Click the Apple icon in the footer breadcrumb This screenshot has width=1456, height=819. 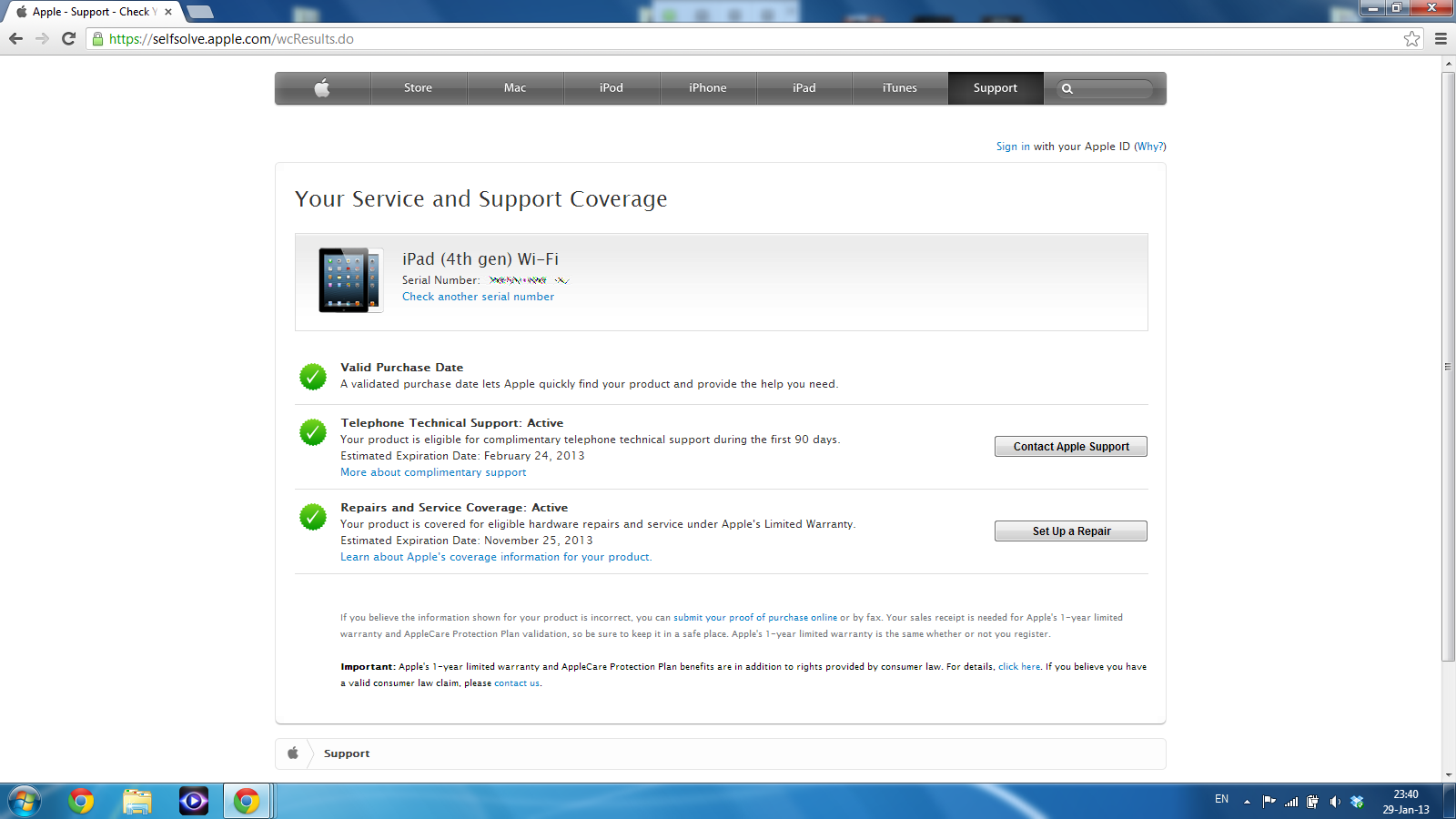pos(293,753)
